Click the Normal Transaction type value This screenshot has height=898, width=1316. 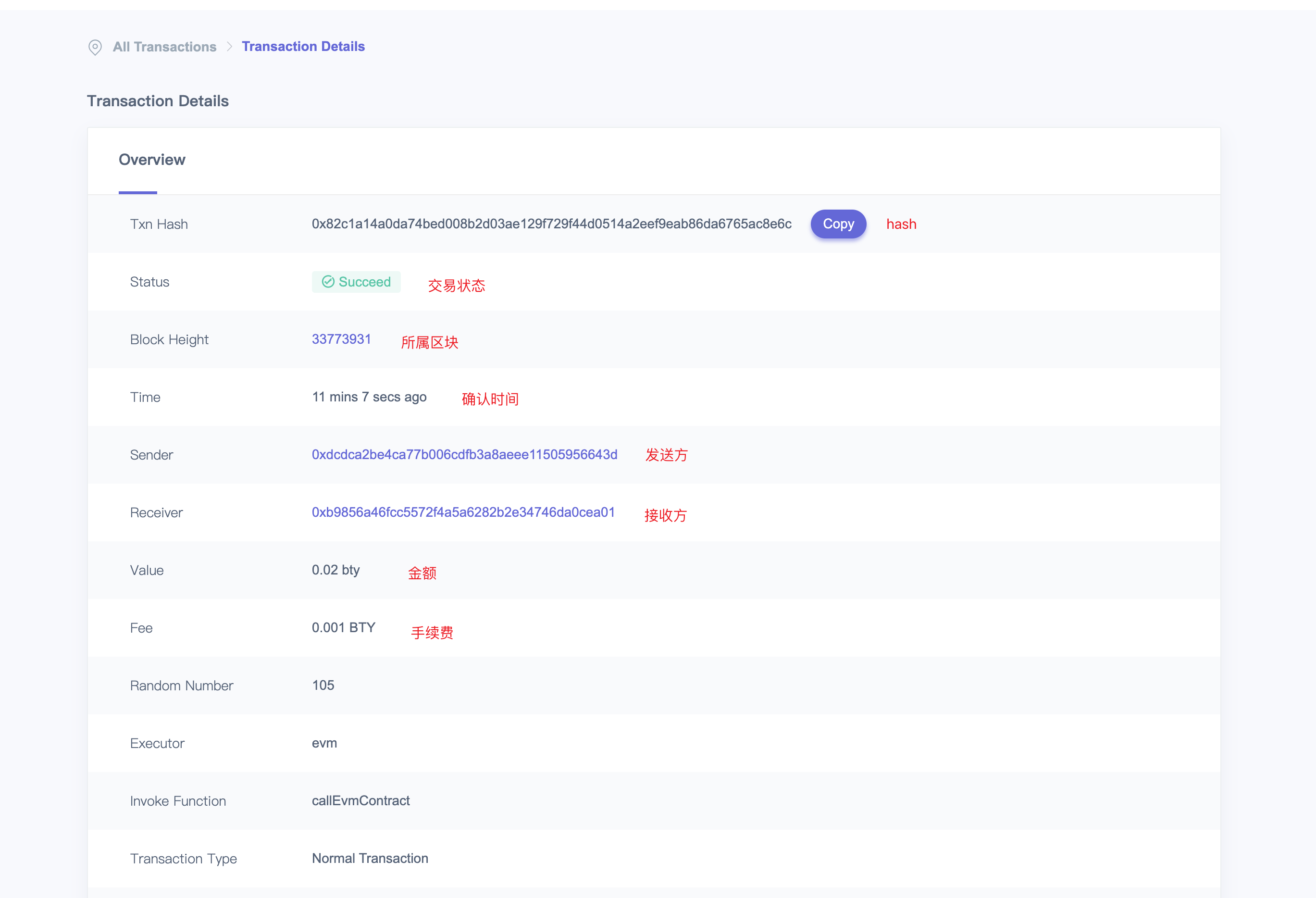(370, 859)
